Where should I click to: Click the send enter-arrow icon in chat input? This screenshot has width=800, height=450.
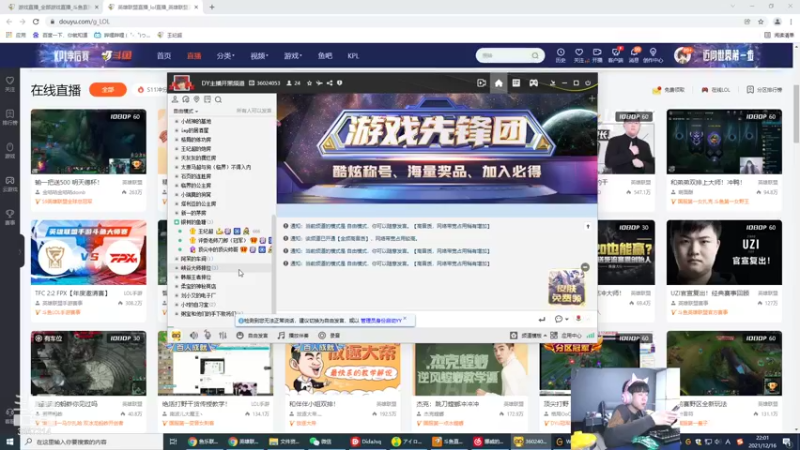point(542,319)
